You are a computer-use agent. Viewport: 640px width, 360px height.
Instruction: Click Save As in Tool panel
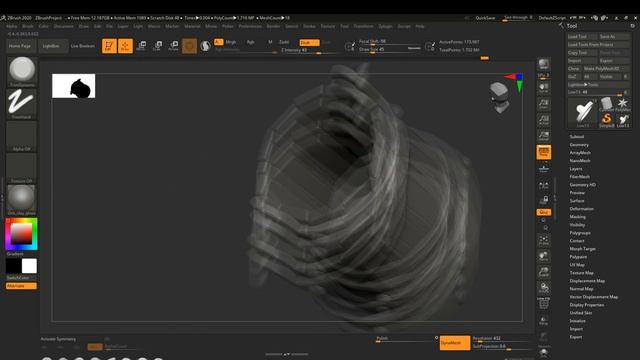click(x=614, y=36)
